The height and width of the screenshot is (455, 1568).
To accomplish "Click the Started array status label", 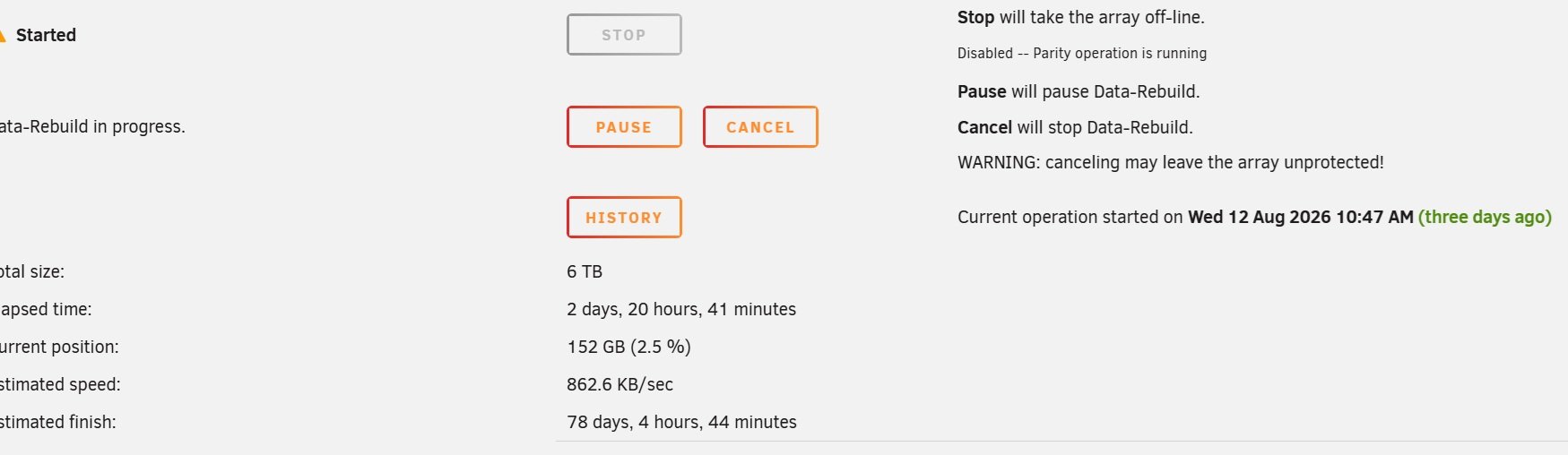I will click(x=46, y=35).
